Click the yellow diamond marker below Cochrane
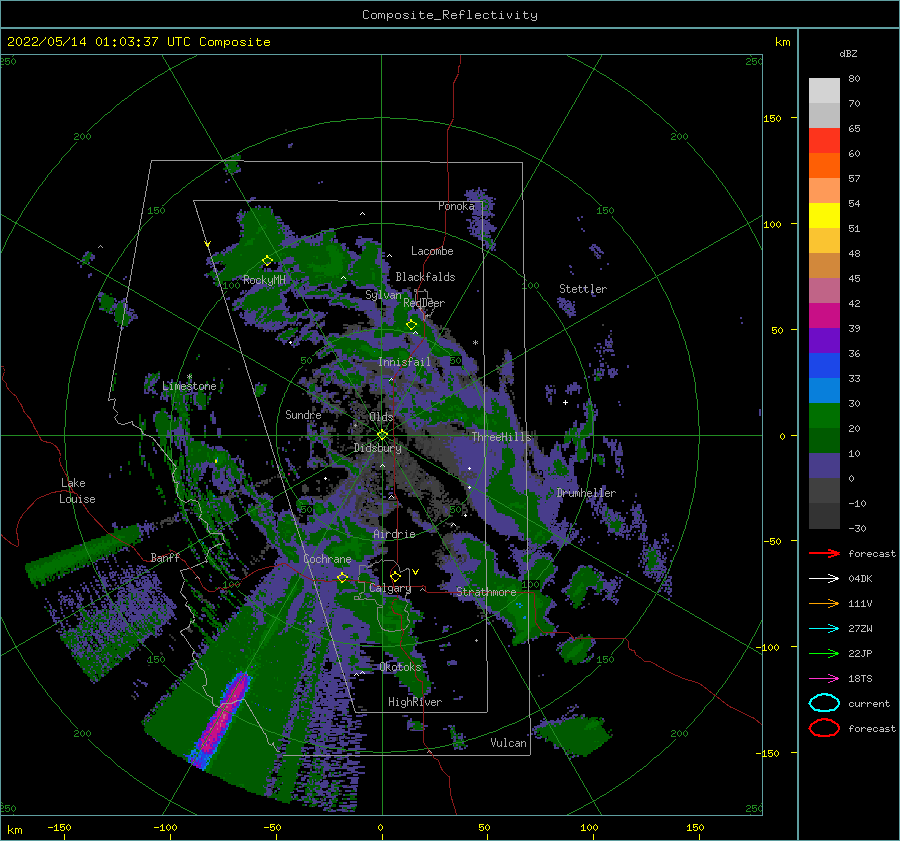The image size is (900, 841). pos(342,577)
